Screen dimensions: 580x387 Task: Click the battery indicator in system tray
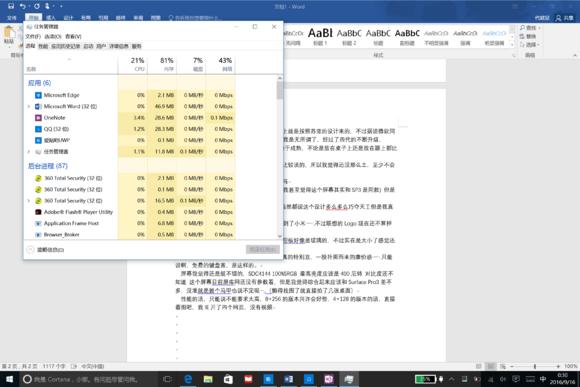coord(425,379)
